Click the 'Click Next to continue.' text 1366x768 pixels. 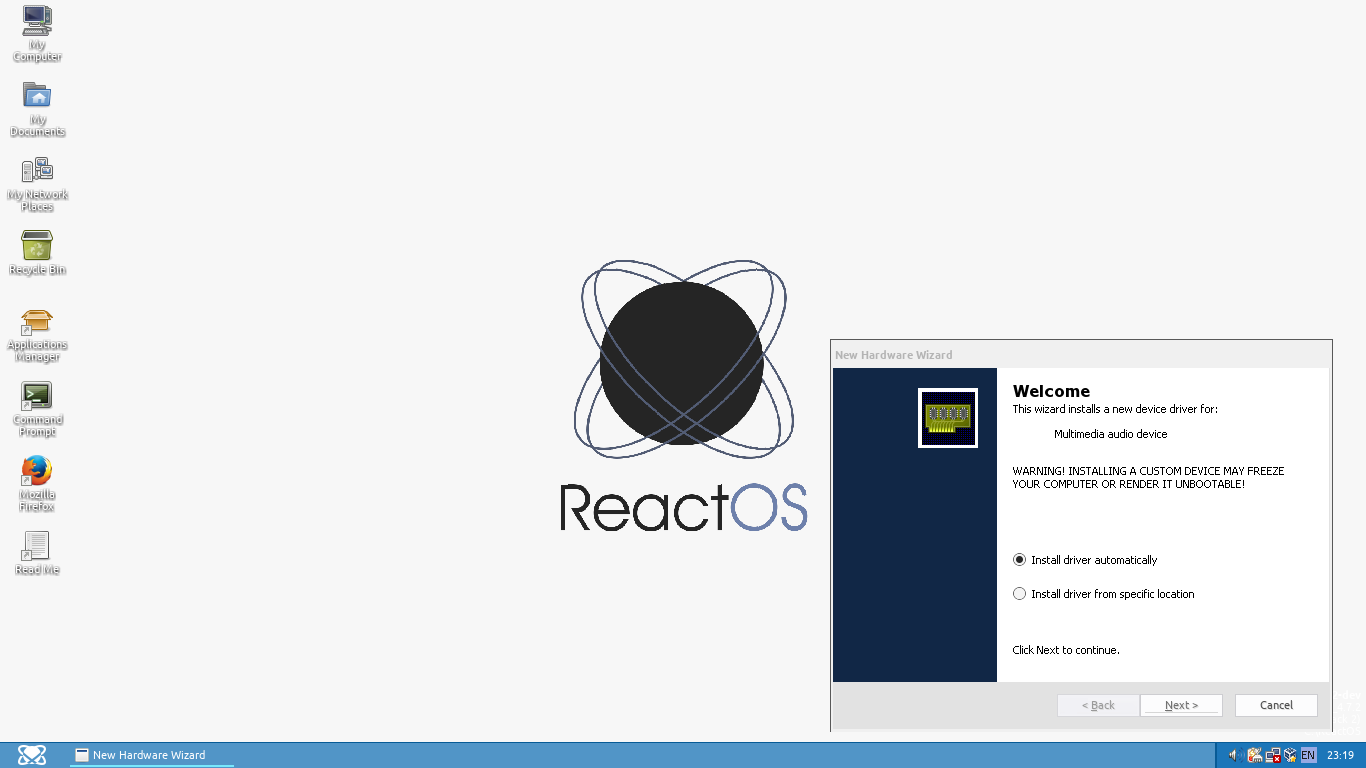click(1066, 650)
